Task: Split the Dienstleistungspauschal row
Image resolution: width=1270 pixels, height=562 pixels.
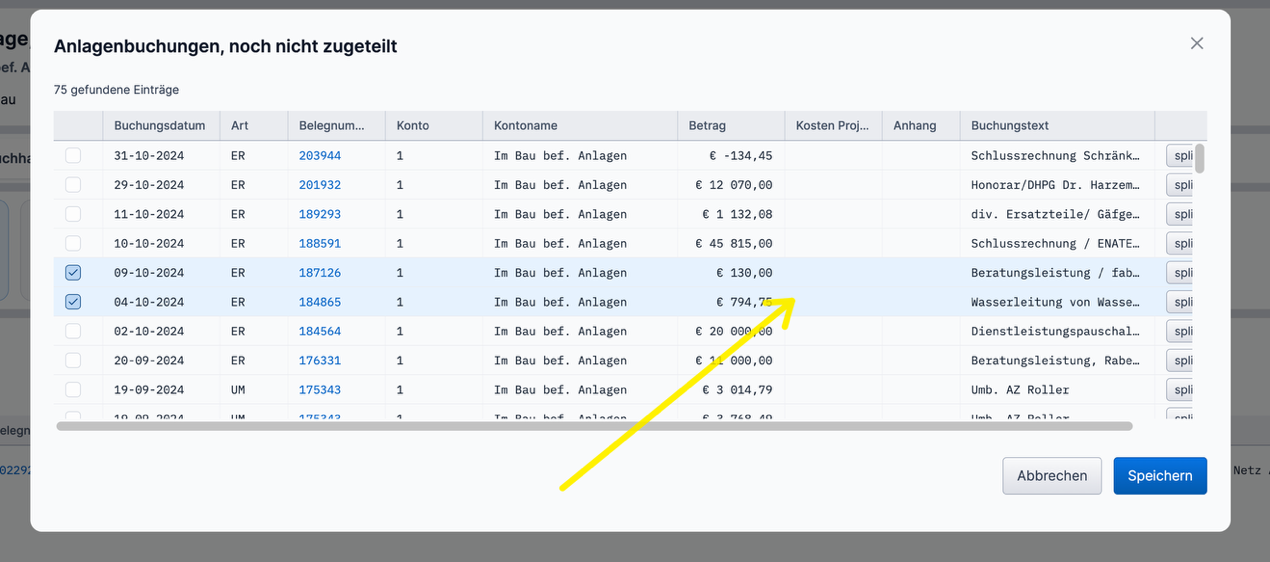Action: (x=1180, y=331)
